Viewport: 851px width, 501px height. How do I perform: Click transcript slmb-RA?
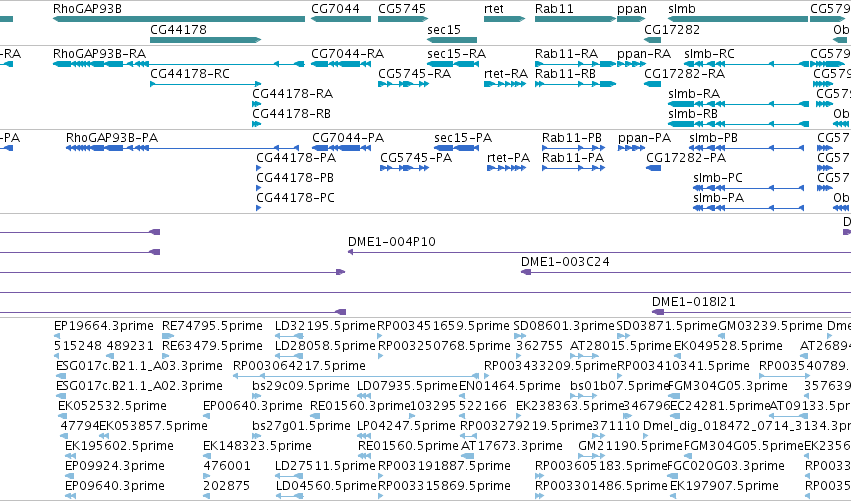coord(694,93)
